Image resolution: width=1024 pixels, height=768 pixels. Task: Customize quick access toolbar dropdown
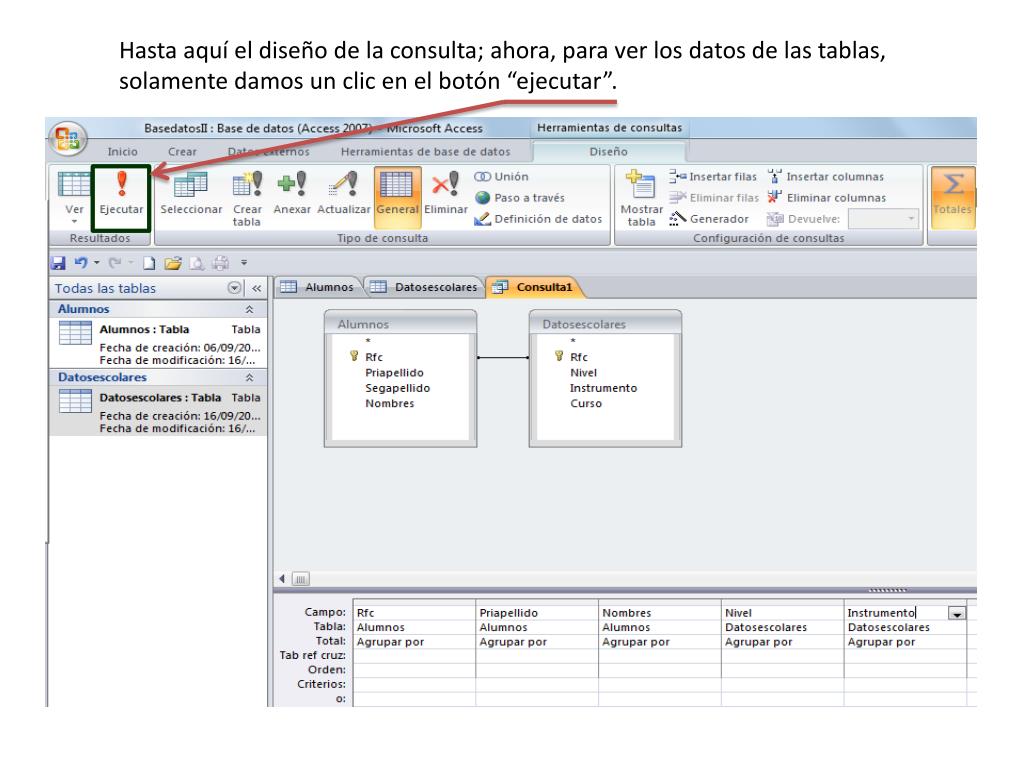pos(244,263)
